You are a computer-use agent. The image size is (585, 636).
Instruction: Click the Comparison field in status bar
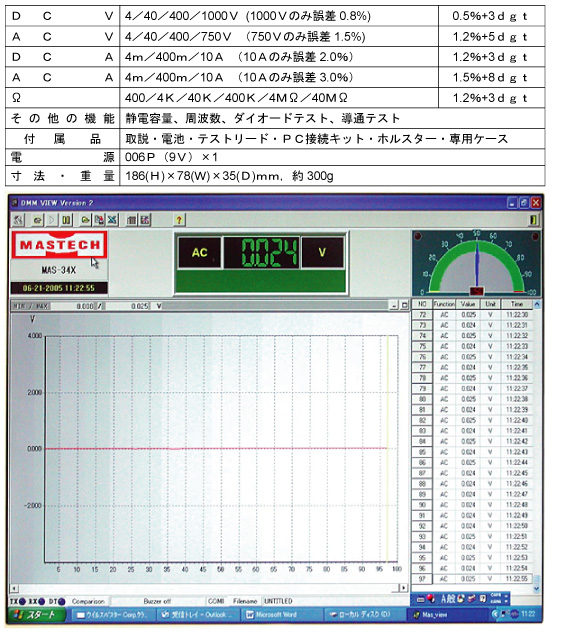pos(88,602)
